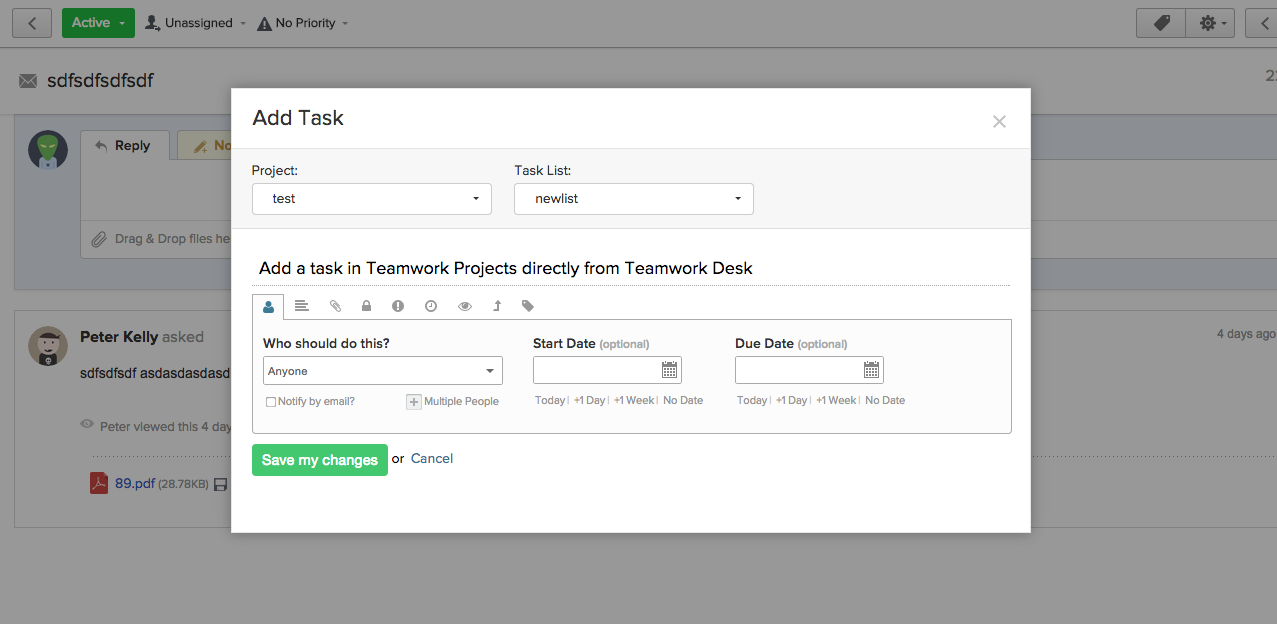Screen dimensions: 1277x624
Task: Open the priority exclamation icon
Action: click(x=397, y=306)
